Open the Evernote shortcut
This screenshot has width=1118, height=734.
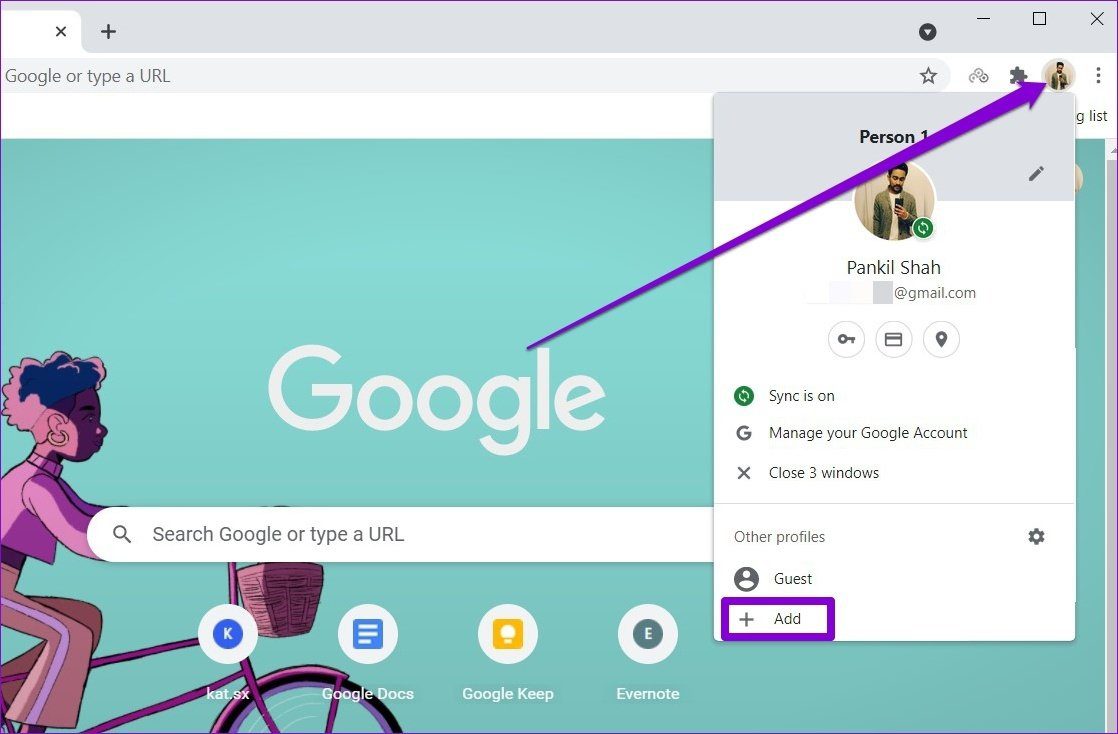(647, 653)
